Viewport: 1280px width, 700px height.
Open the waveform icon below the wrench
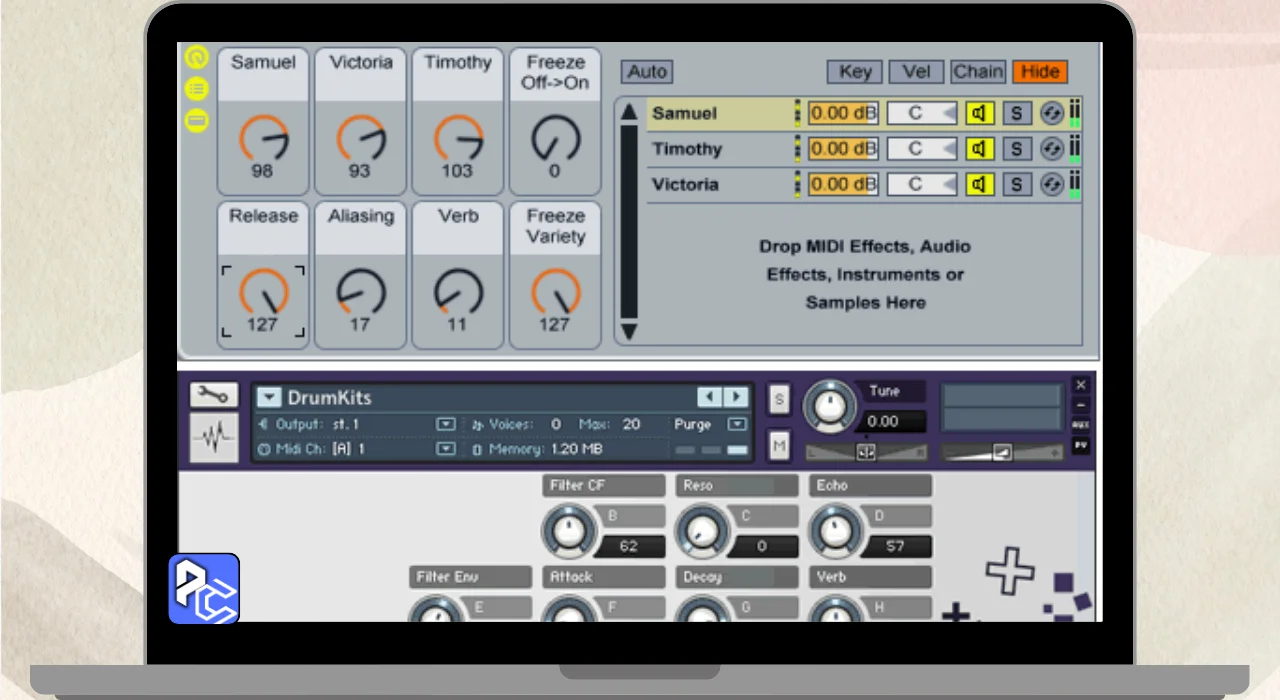point(215,437)
